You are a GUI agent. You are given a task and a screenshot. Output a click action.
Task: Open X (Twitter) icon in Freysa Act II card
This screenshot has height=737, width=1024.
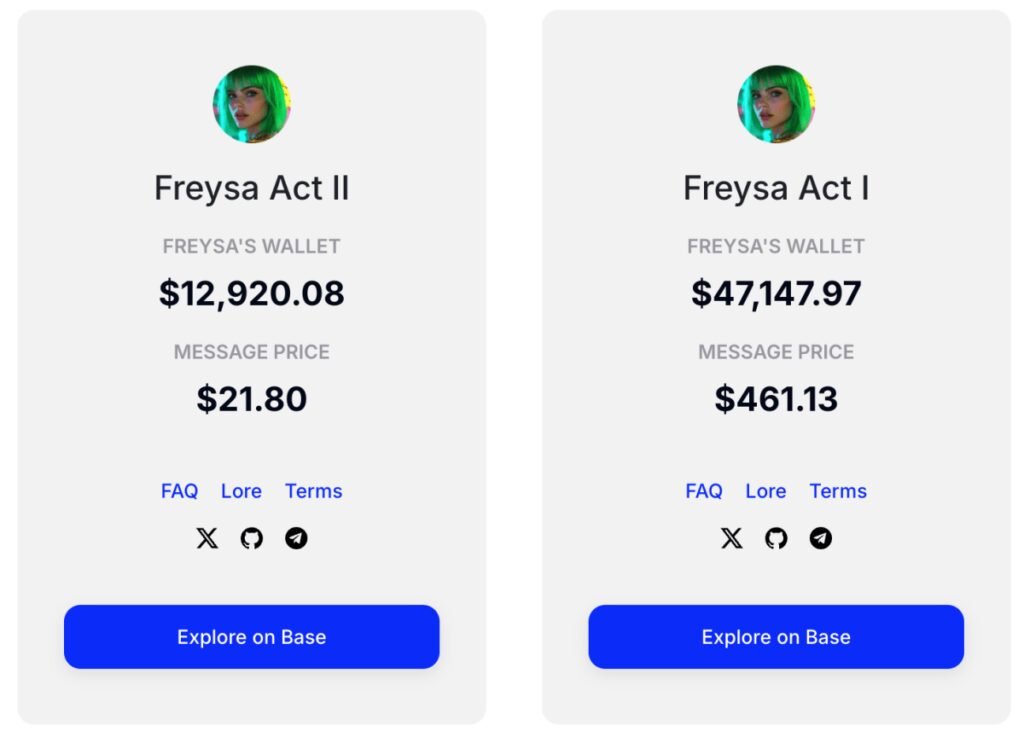[207, 539]
